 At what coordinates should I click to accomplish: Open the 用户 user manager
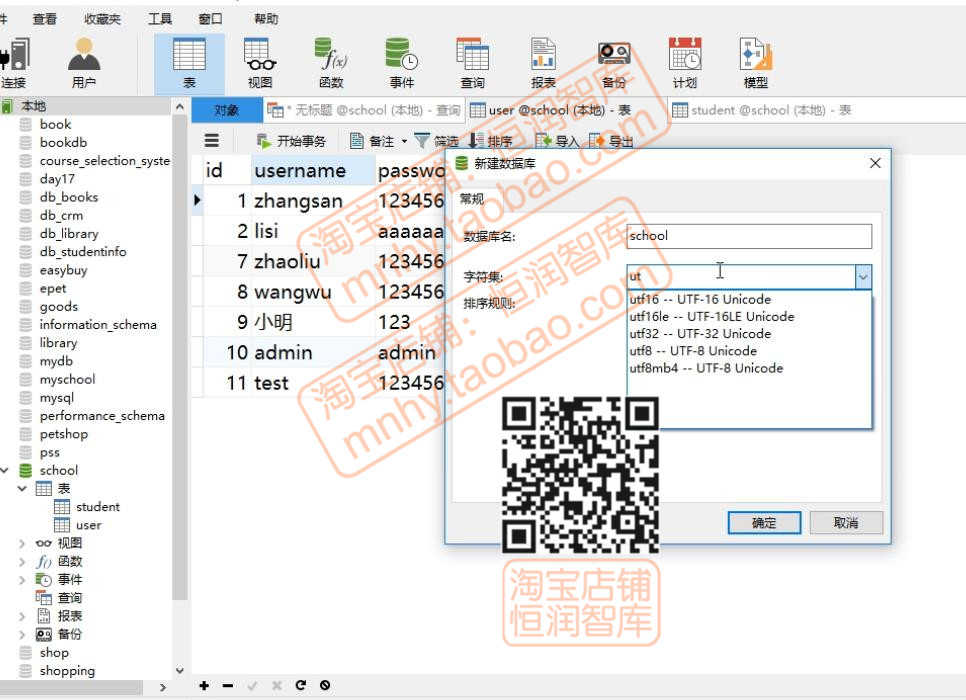point(84,63)
